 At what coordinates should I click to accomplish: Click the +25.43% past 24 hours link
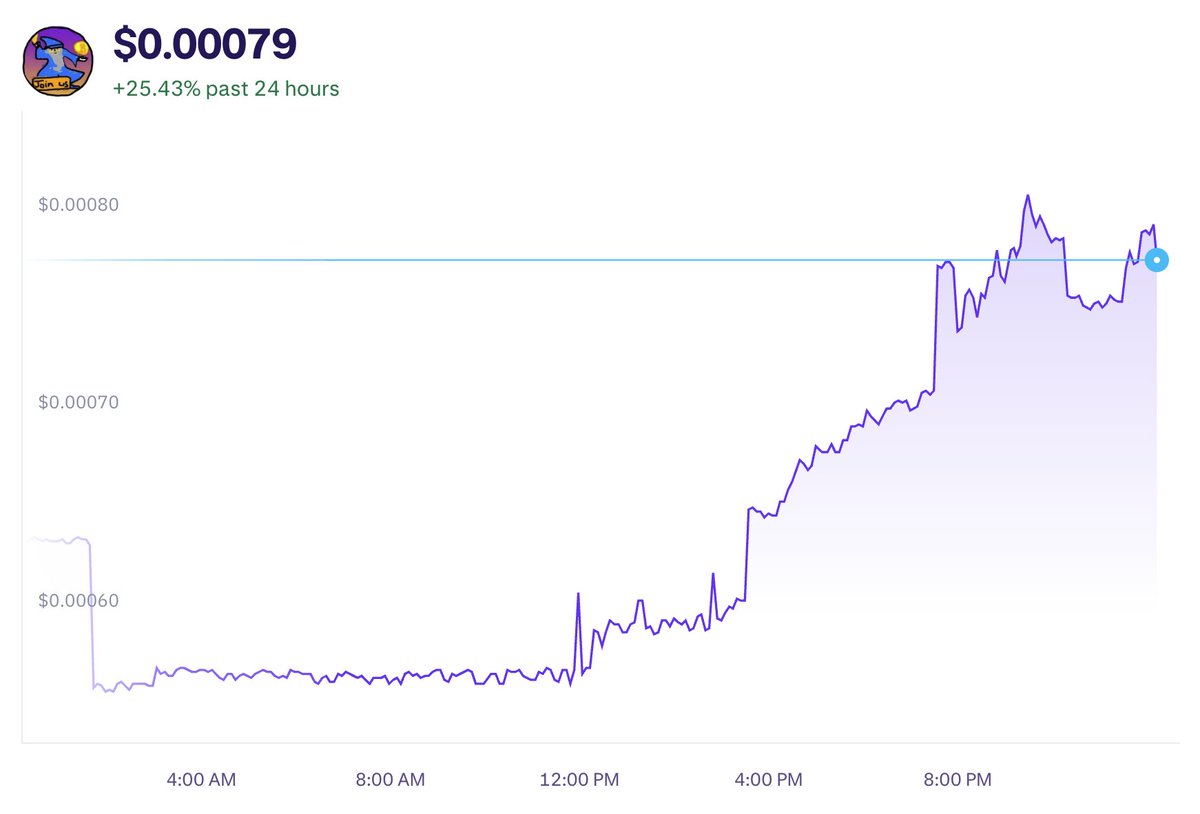click(225, 88)
